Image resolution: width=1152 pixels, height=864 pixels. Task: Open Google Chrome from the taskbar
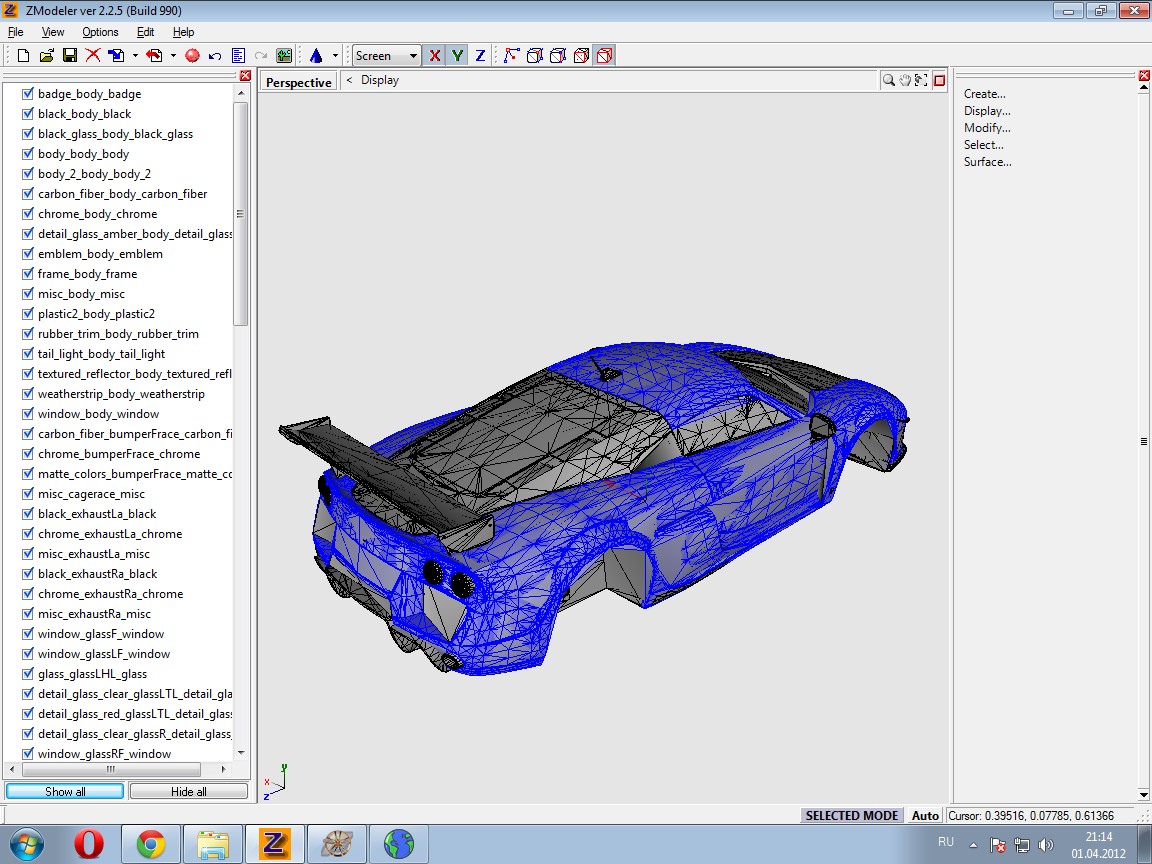tap(151, 844)
